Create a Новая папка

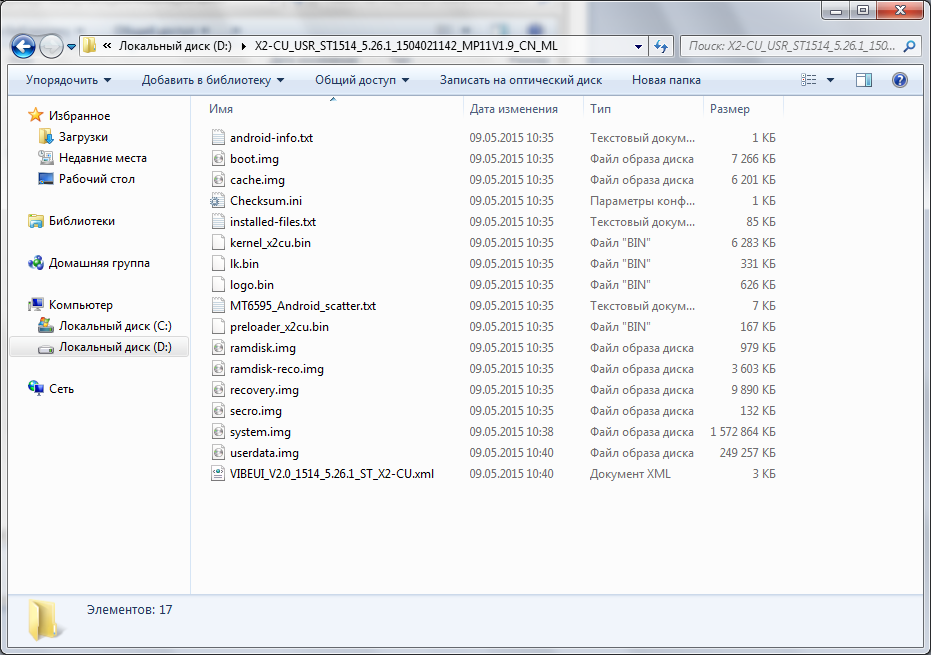(666, 80)
